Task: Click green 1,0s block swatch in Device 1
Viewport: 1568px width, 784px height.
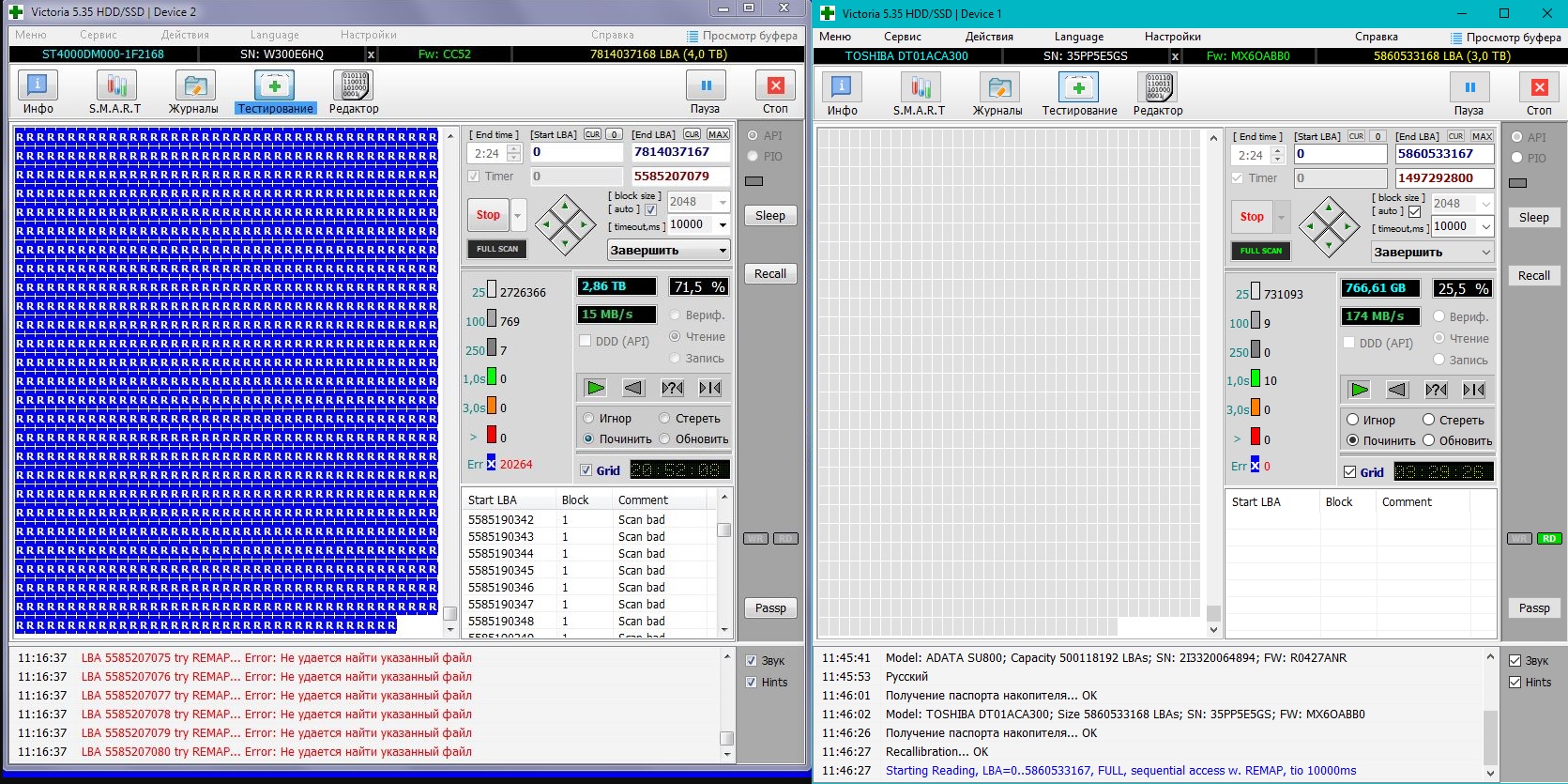Action: (x=1255, y=379)
